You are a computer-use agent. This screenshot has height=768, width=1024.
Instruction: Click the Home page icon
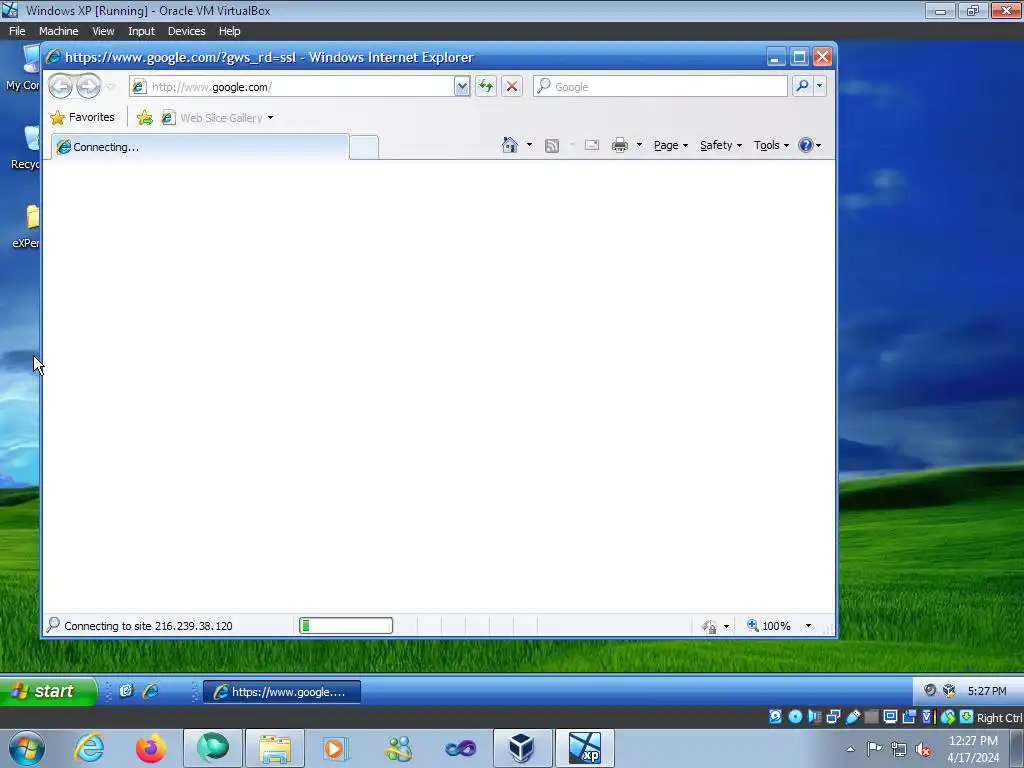[510, 145]
